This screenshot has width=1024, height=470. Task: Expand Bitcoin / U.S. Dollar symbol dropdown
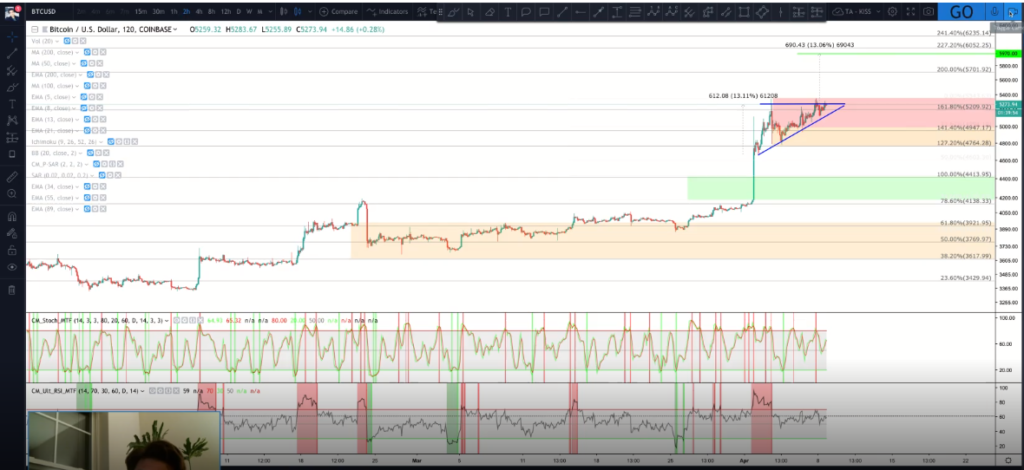point(175,29)
